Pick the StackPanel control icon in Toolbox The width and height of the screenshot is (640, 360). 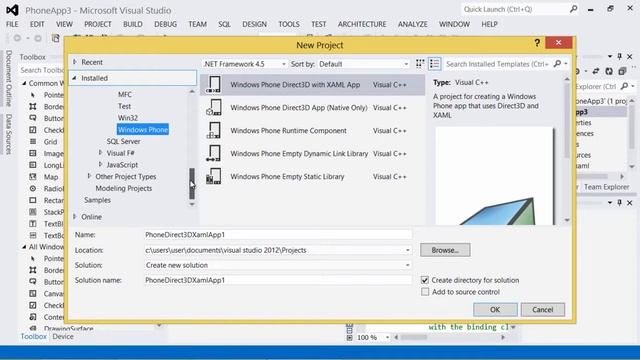(33, 212)
